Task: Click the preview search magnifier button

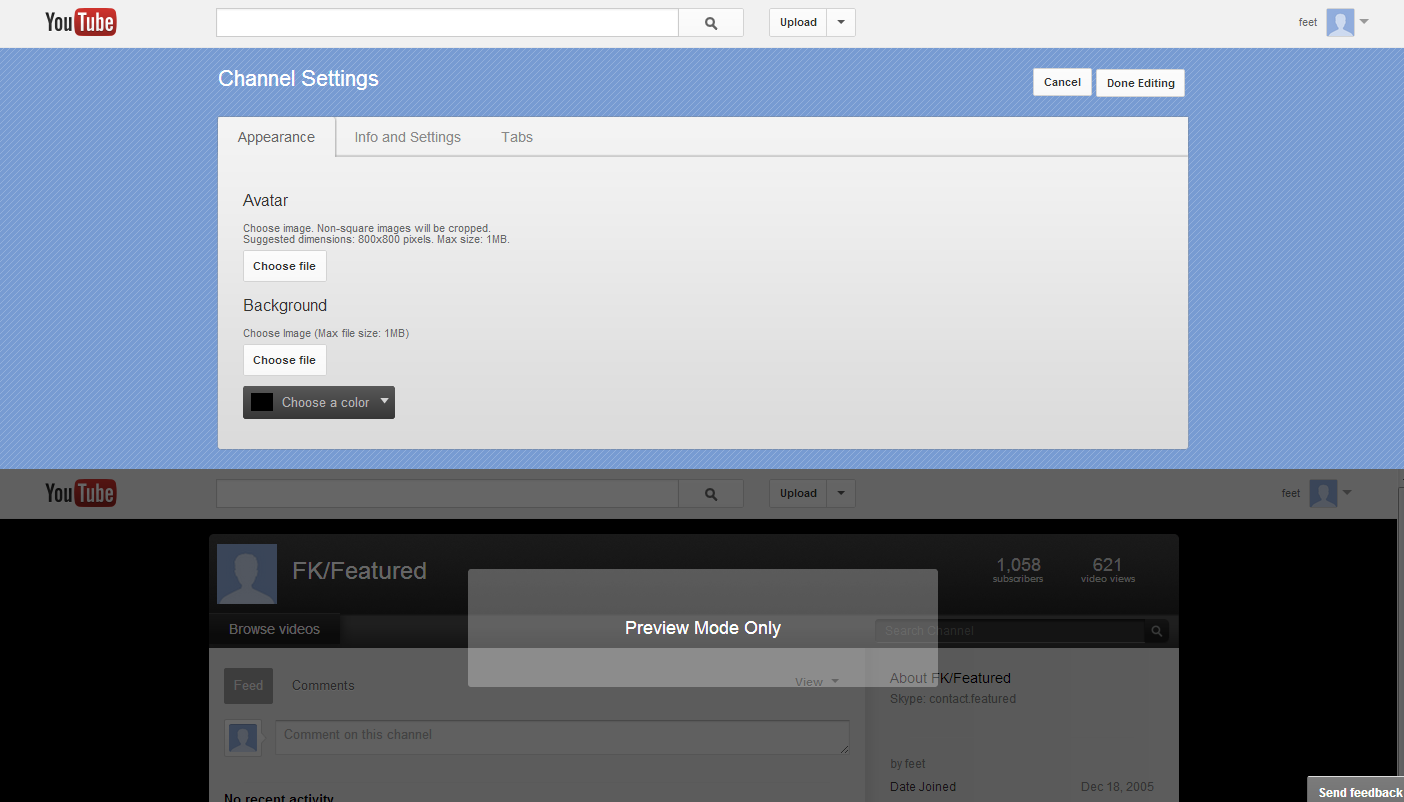Action: coord(711,494)
